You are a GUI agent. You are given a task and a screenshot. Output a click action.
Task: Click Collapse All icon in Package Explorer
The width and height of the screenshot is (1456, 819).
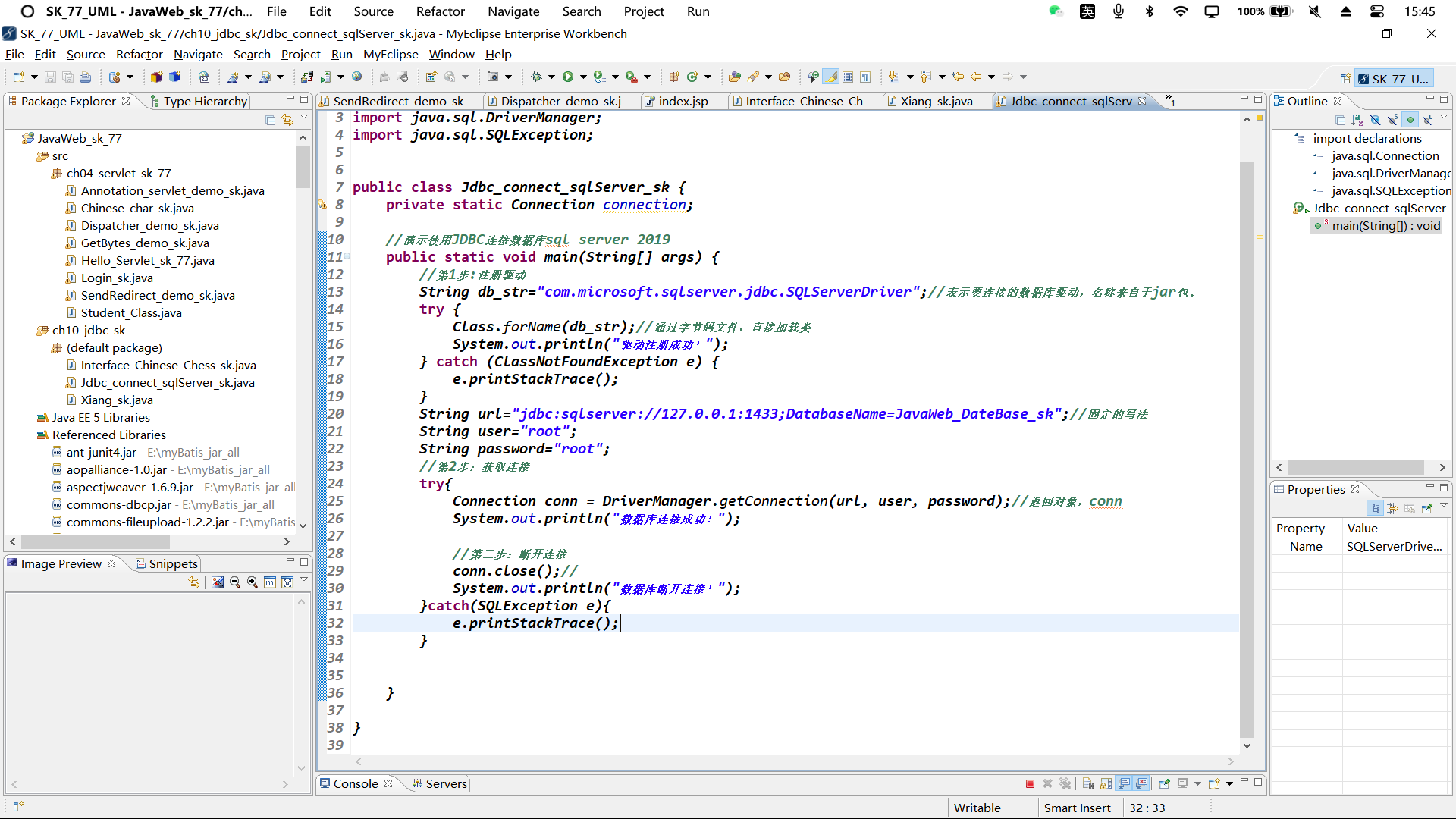click(x=270, y=120)
